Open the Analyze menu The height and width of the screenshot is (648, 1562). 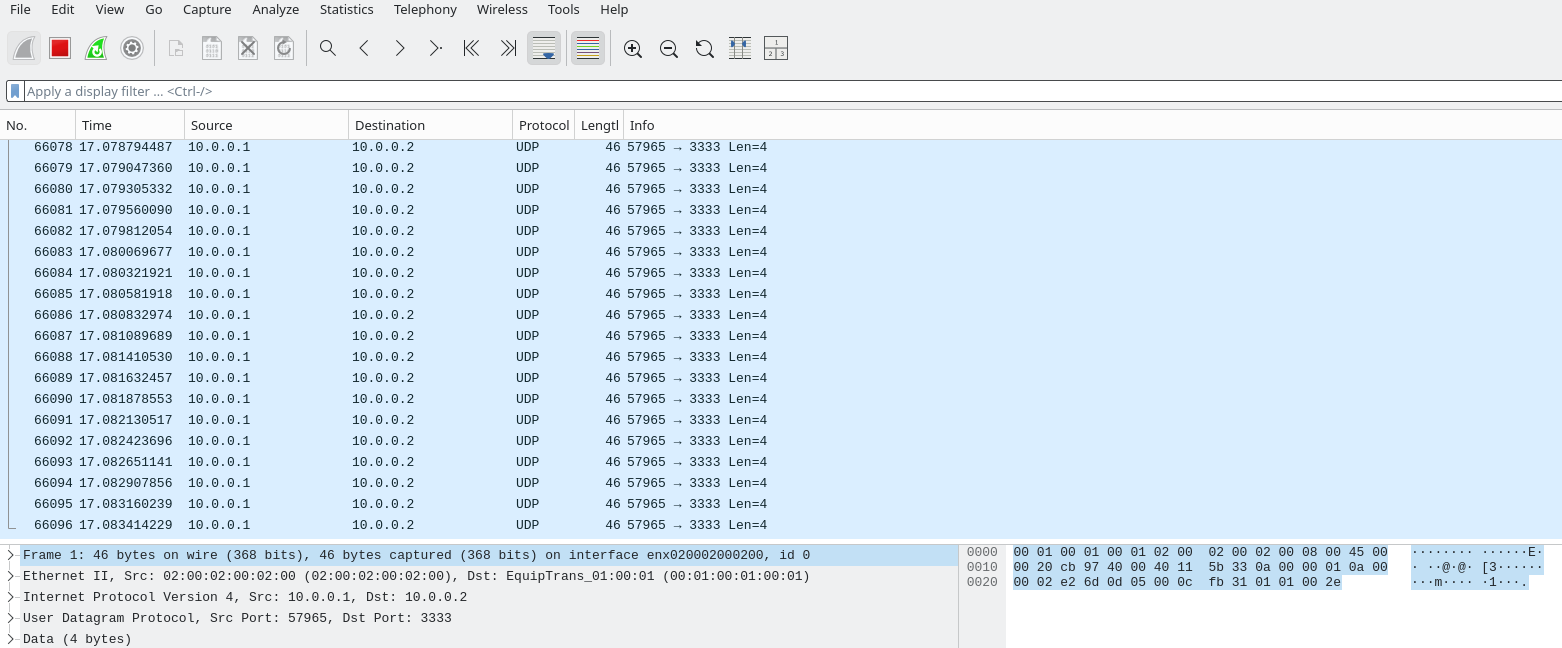pos(275,9)
